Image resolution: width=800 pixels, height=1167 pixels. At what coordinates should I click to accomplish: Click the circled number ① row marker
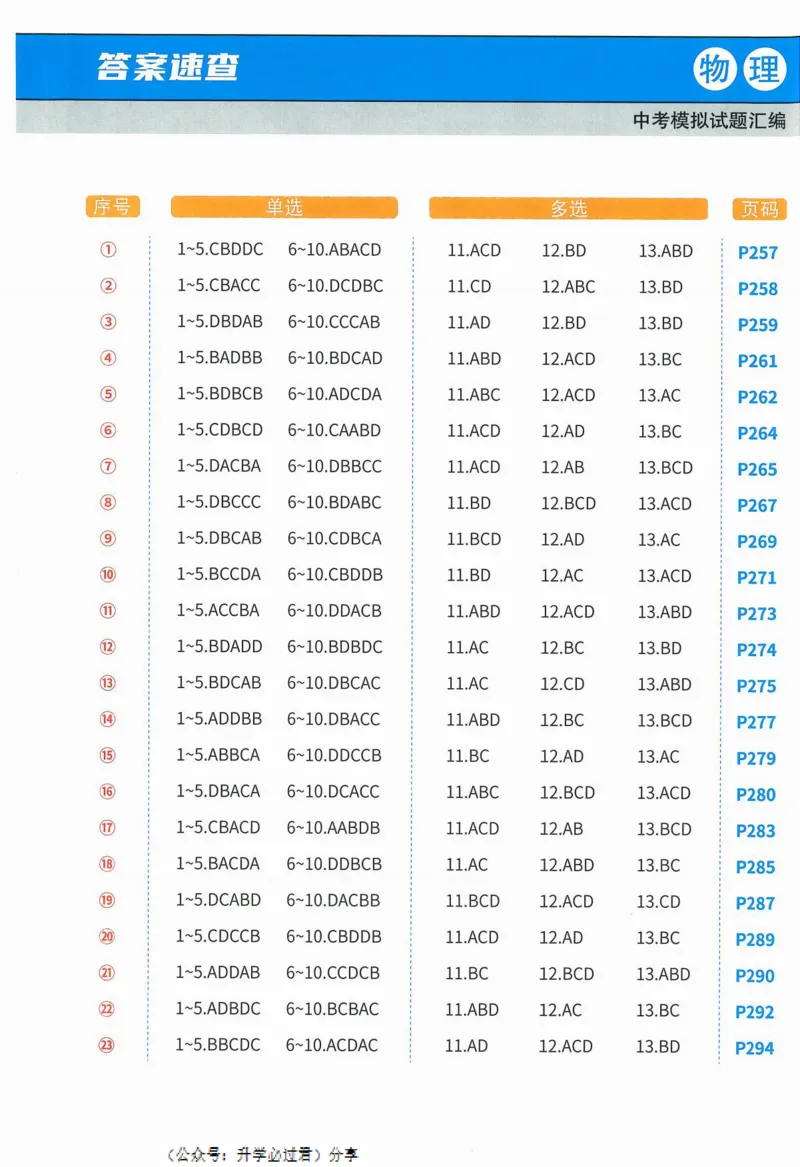point(109,250)
